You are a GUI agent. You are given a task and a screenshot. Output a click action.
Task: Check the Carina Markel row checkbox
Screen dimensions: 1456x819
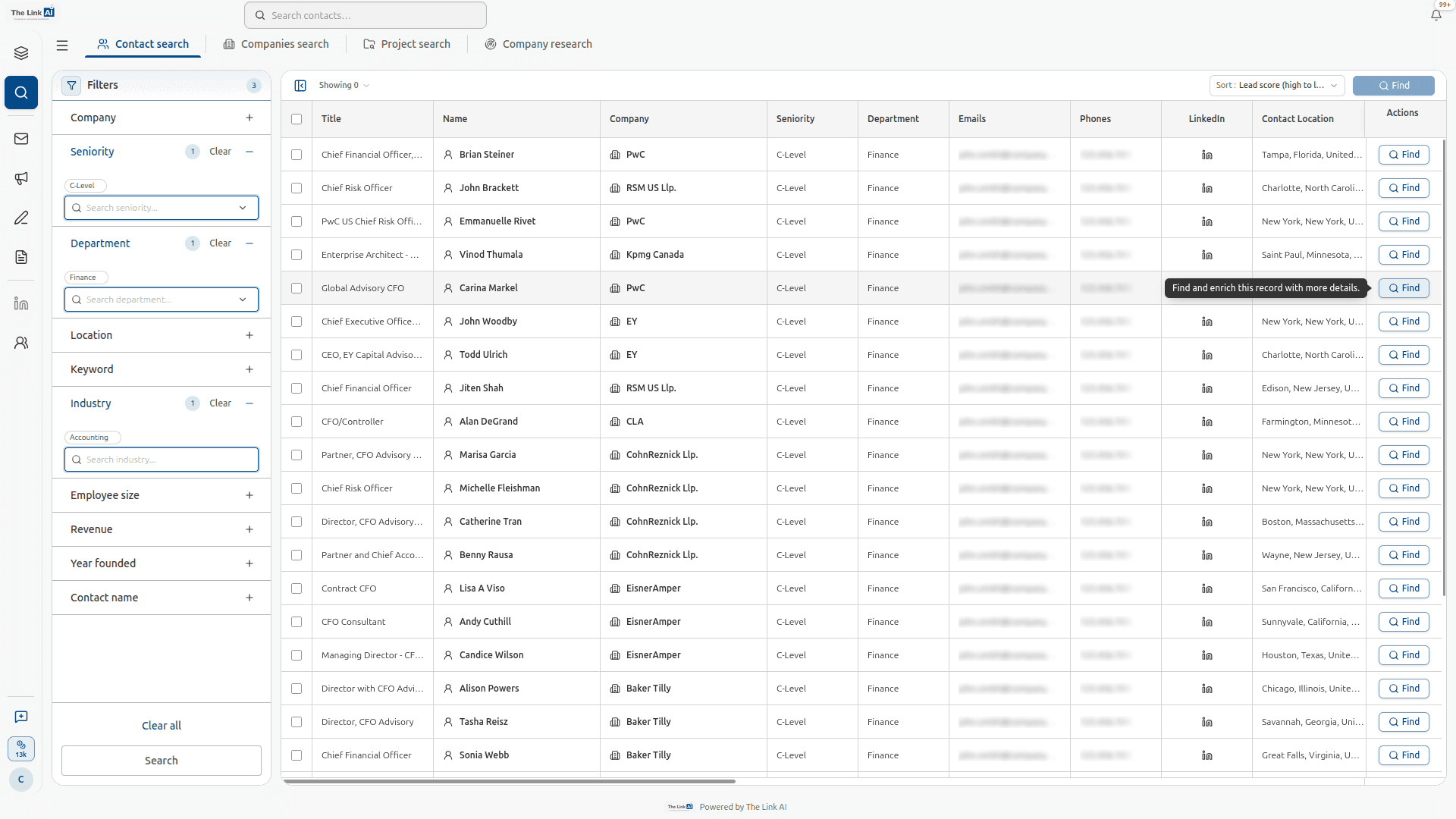pos(297,288)
